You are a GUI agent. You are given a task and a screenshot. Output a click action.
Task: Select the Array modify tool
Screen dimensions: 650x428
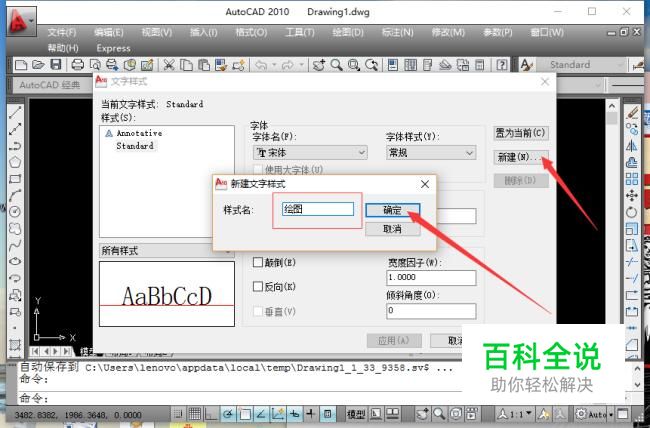point(632,179)
